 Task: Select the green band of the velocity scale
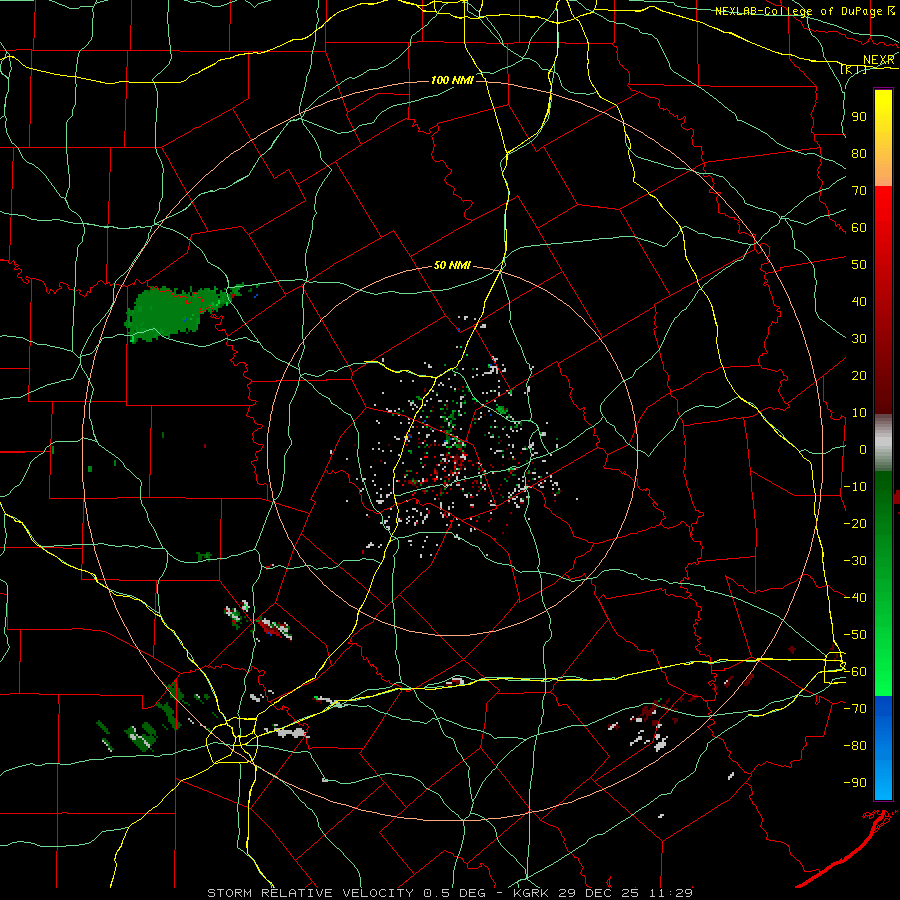coord(883,584)
